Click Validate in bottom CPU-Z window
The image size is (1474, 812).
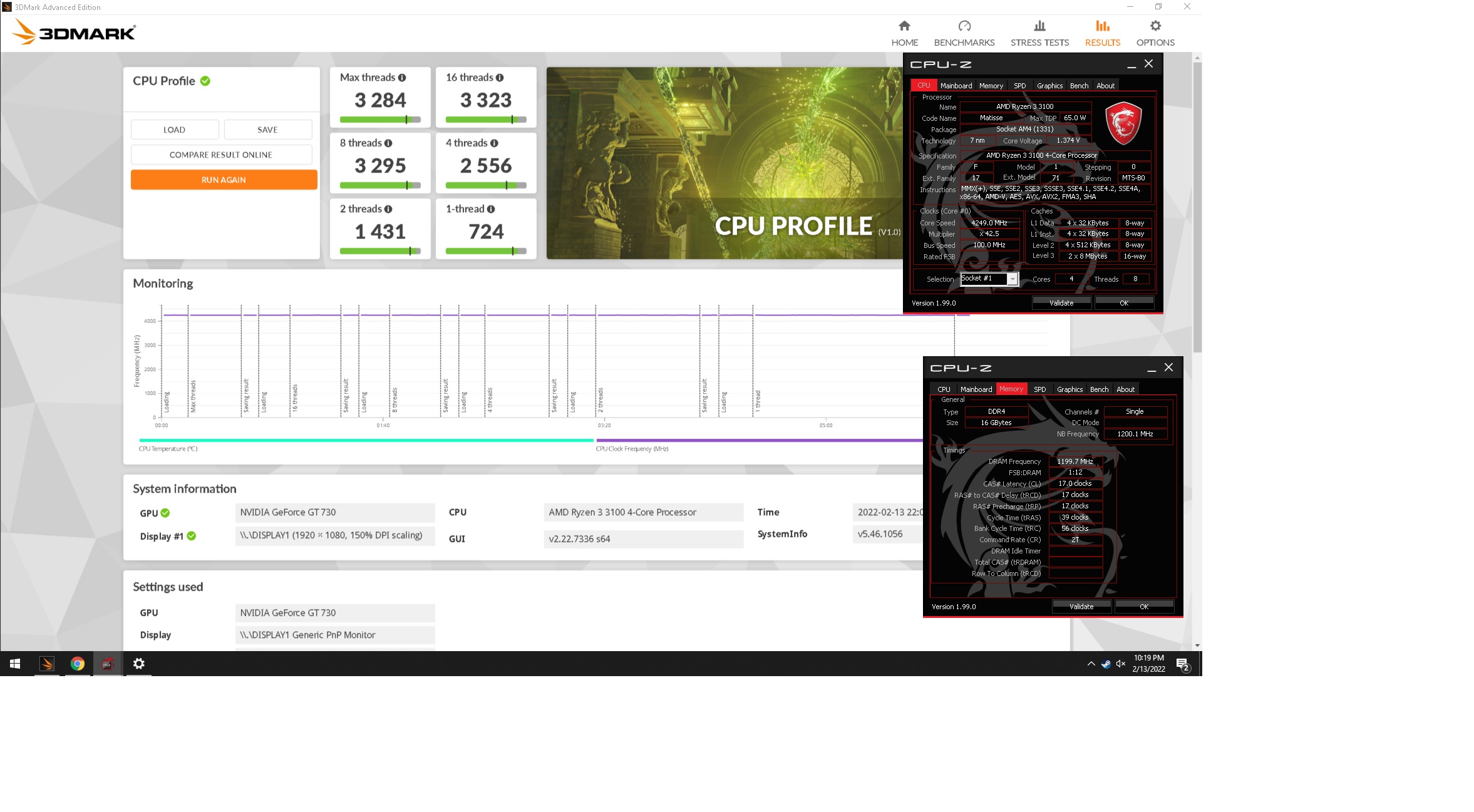[1081, 607]
